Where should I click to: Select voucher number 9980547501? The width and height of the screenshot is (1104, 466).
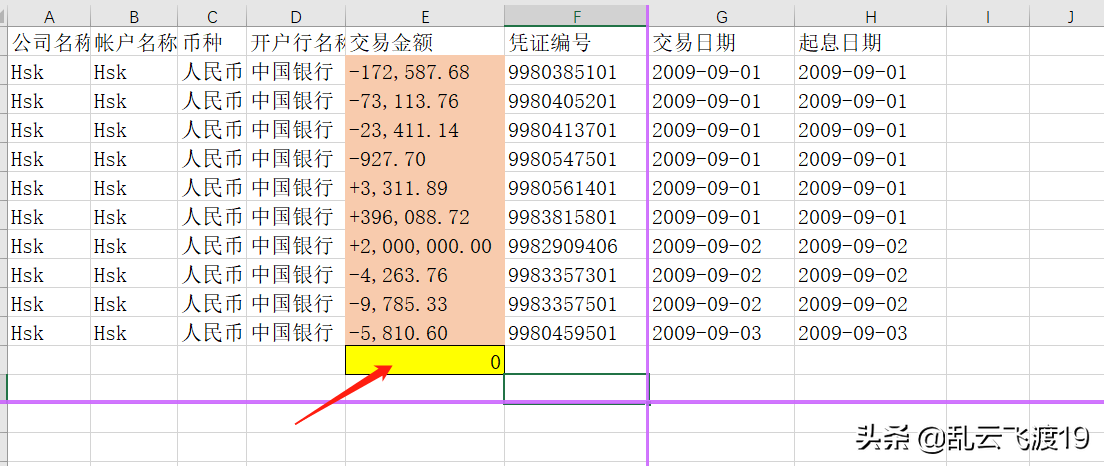tap(577, 158)
